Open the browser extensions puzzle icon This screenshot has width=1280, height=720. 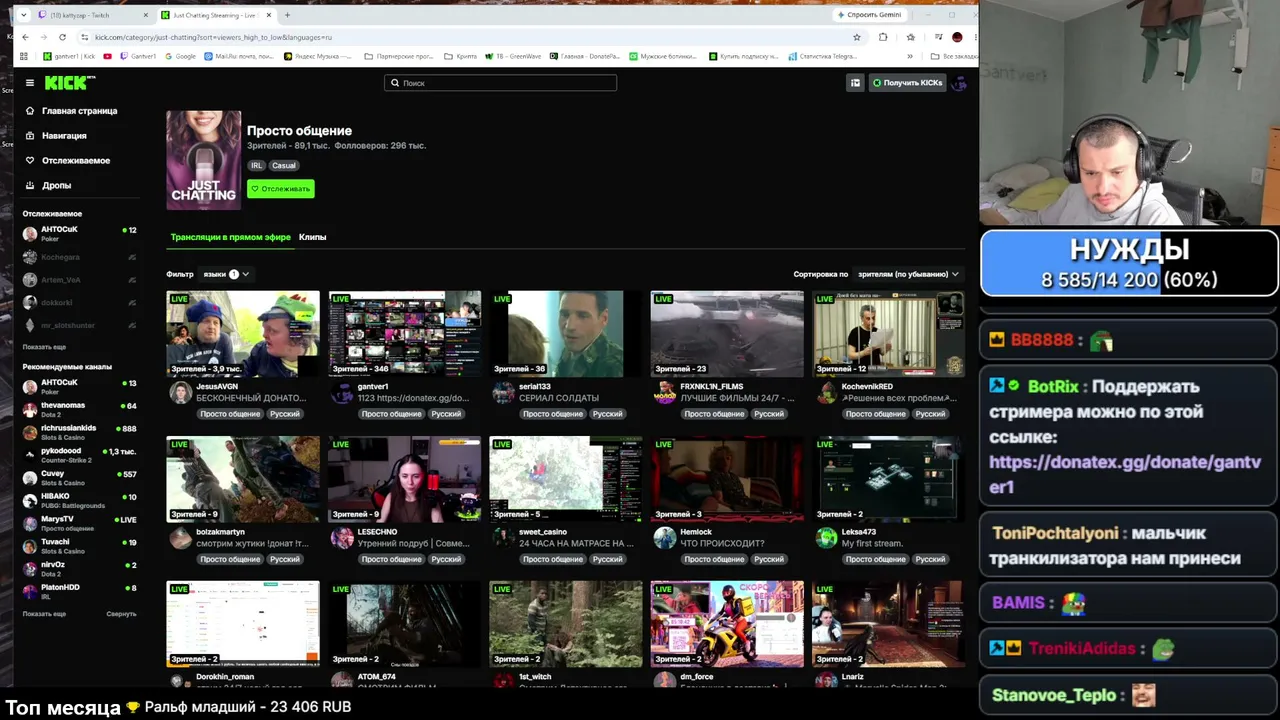(883, 37)
